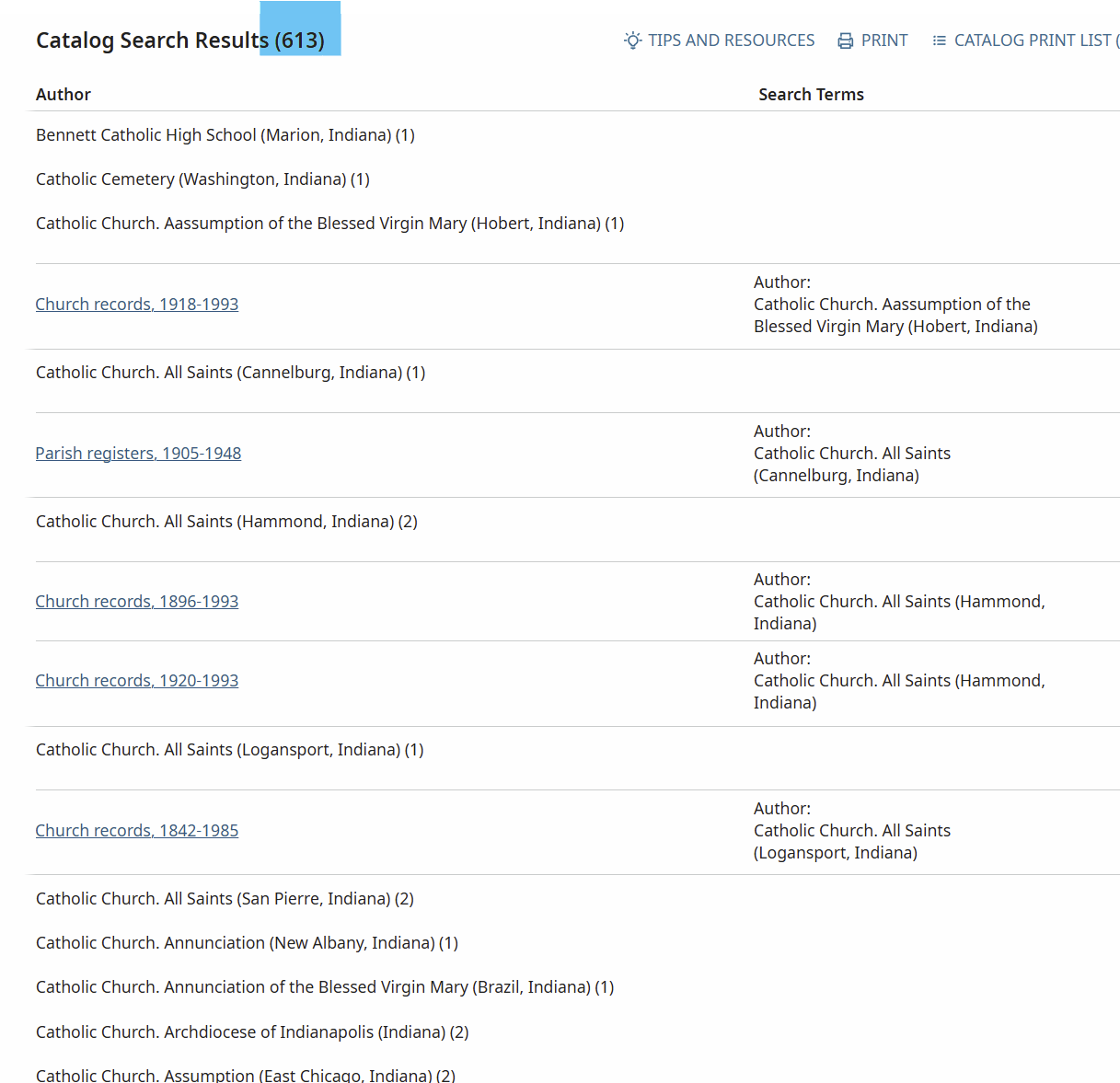This screenshot has width=1120, height=1083.
Task: Click the lightbulb Tips and Resources icon
Action: point(632,40)
